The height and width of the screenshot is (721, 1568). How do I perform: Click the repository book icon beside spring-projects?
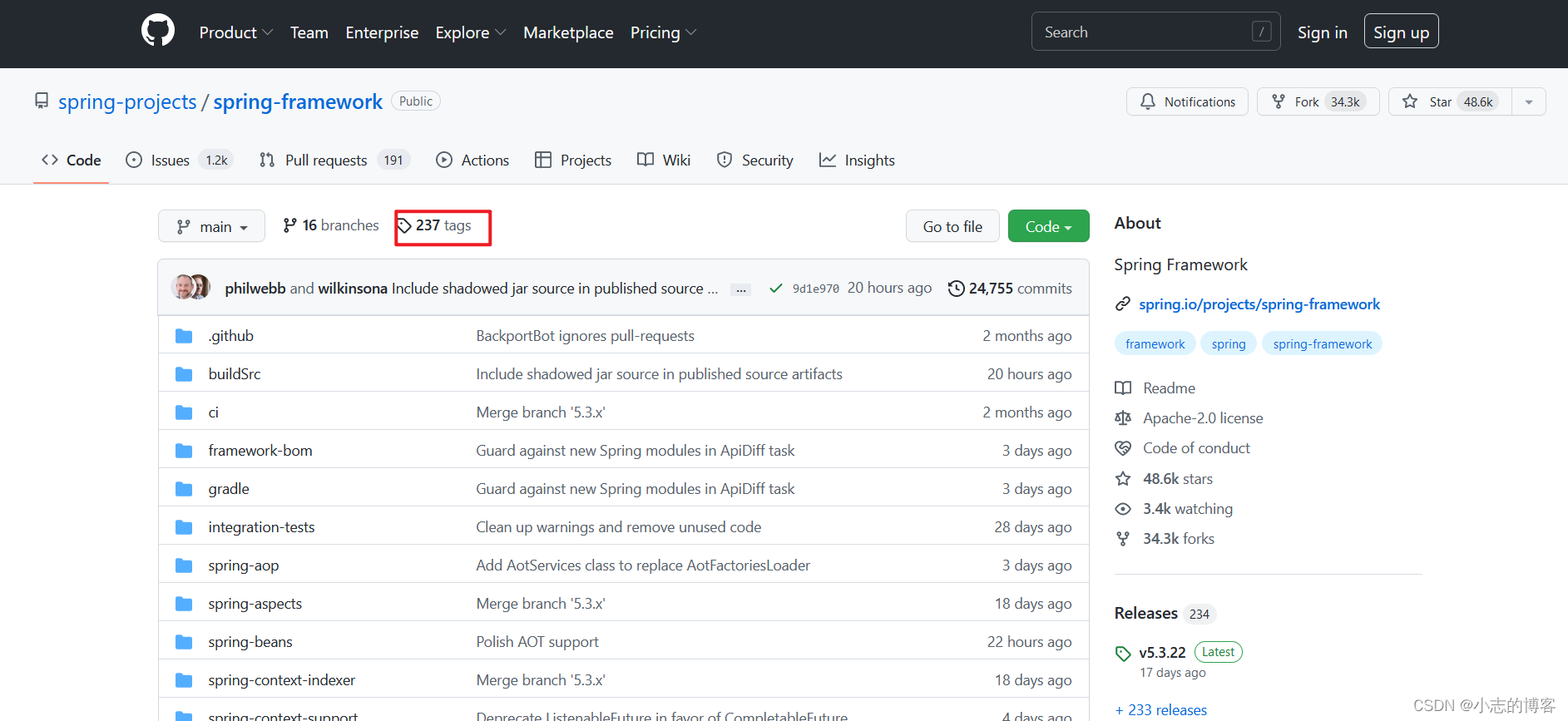(x=42, y=101)
